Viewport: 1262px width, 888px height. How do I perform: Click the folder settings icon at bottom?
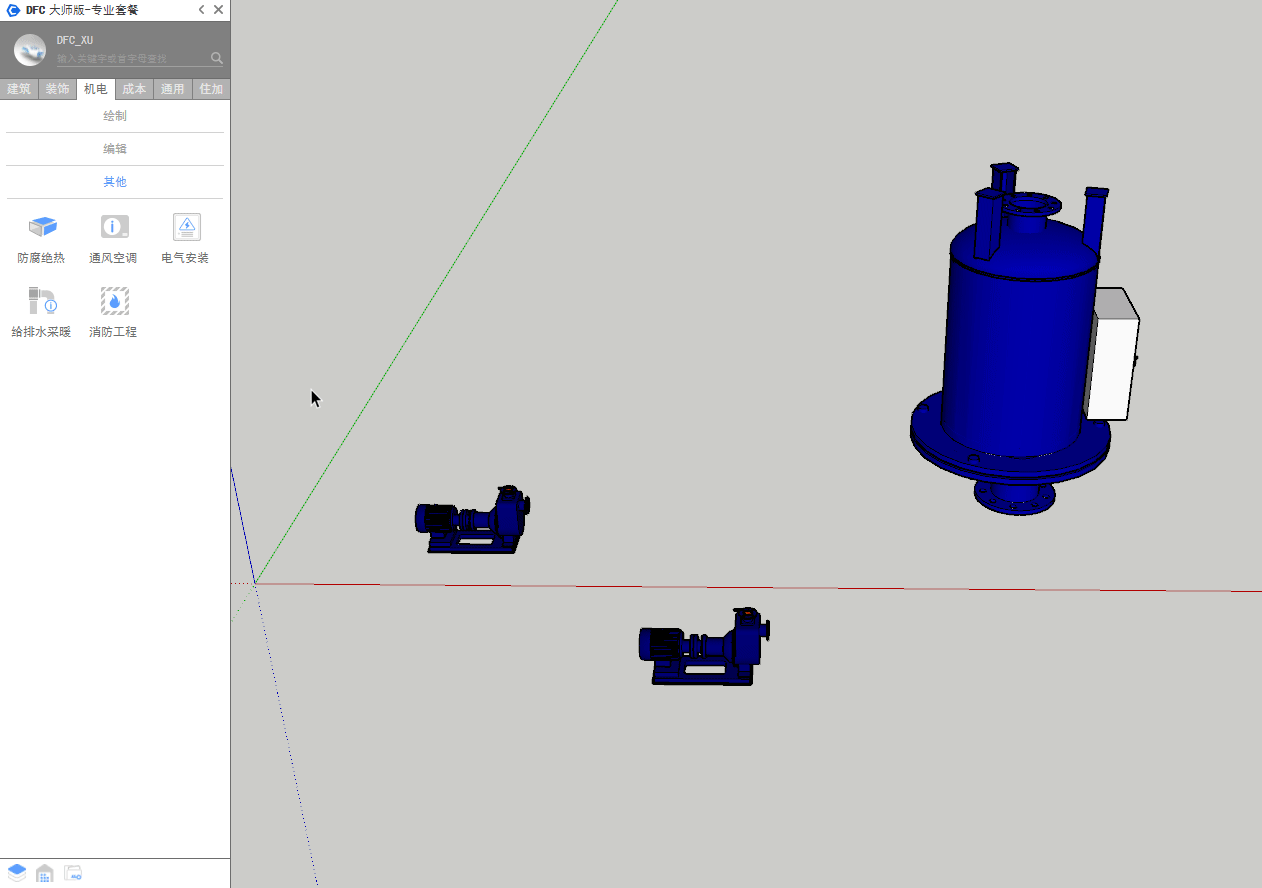click(73, 873)
